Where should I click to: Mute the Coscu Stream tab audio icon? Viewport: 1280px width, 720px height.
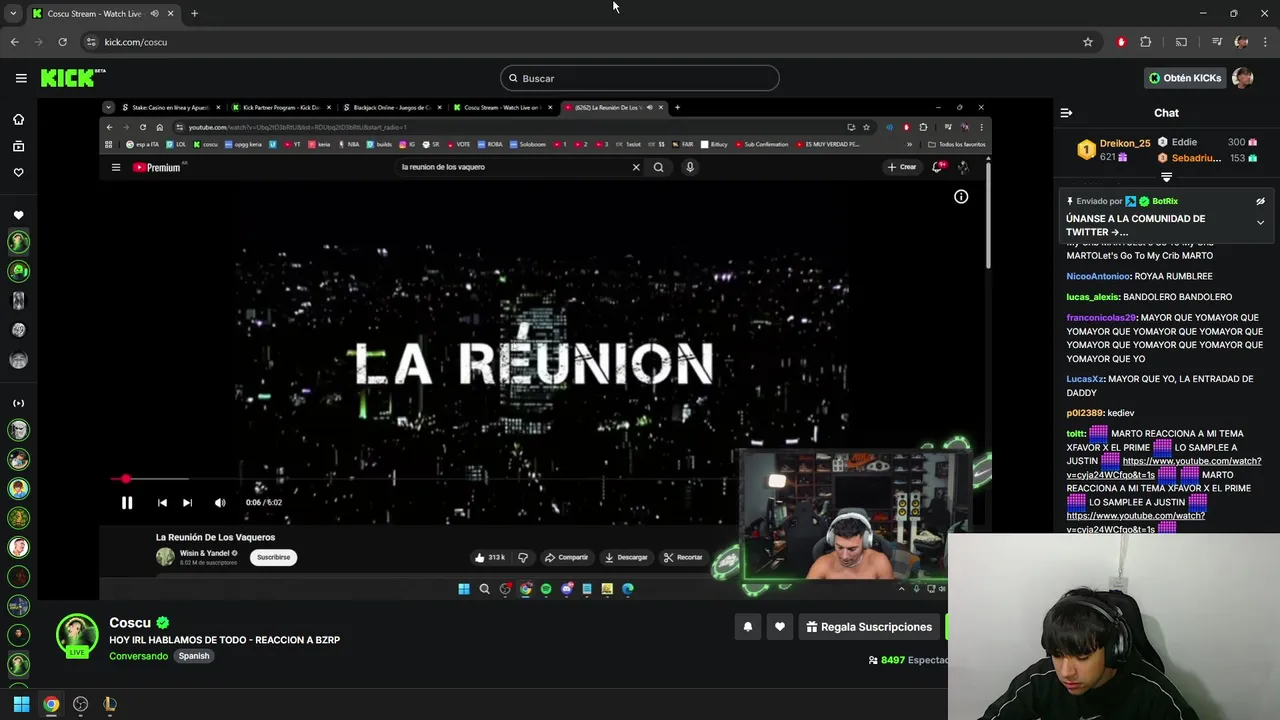coord(154,14)
